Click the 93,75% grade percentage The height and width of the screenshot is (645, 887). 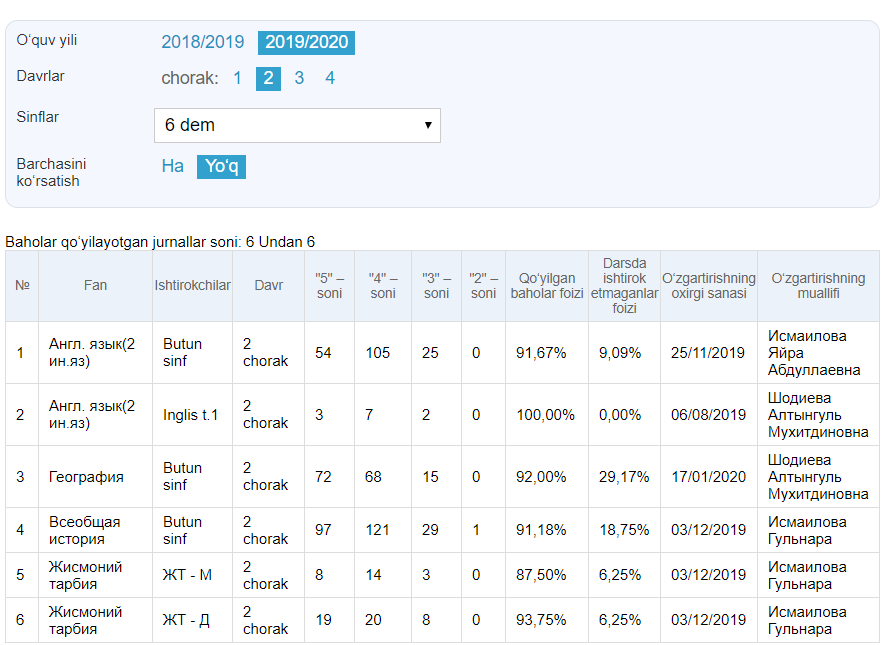point(541,620)
